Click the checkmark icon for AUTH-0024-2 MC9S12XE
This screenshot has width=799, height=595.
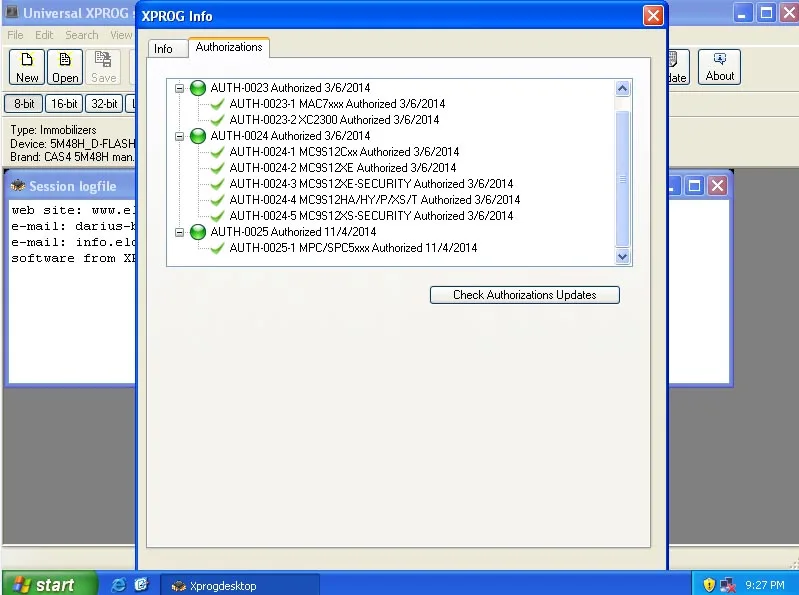pyautogui.click(x=218, y=168)
